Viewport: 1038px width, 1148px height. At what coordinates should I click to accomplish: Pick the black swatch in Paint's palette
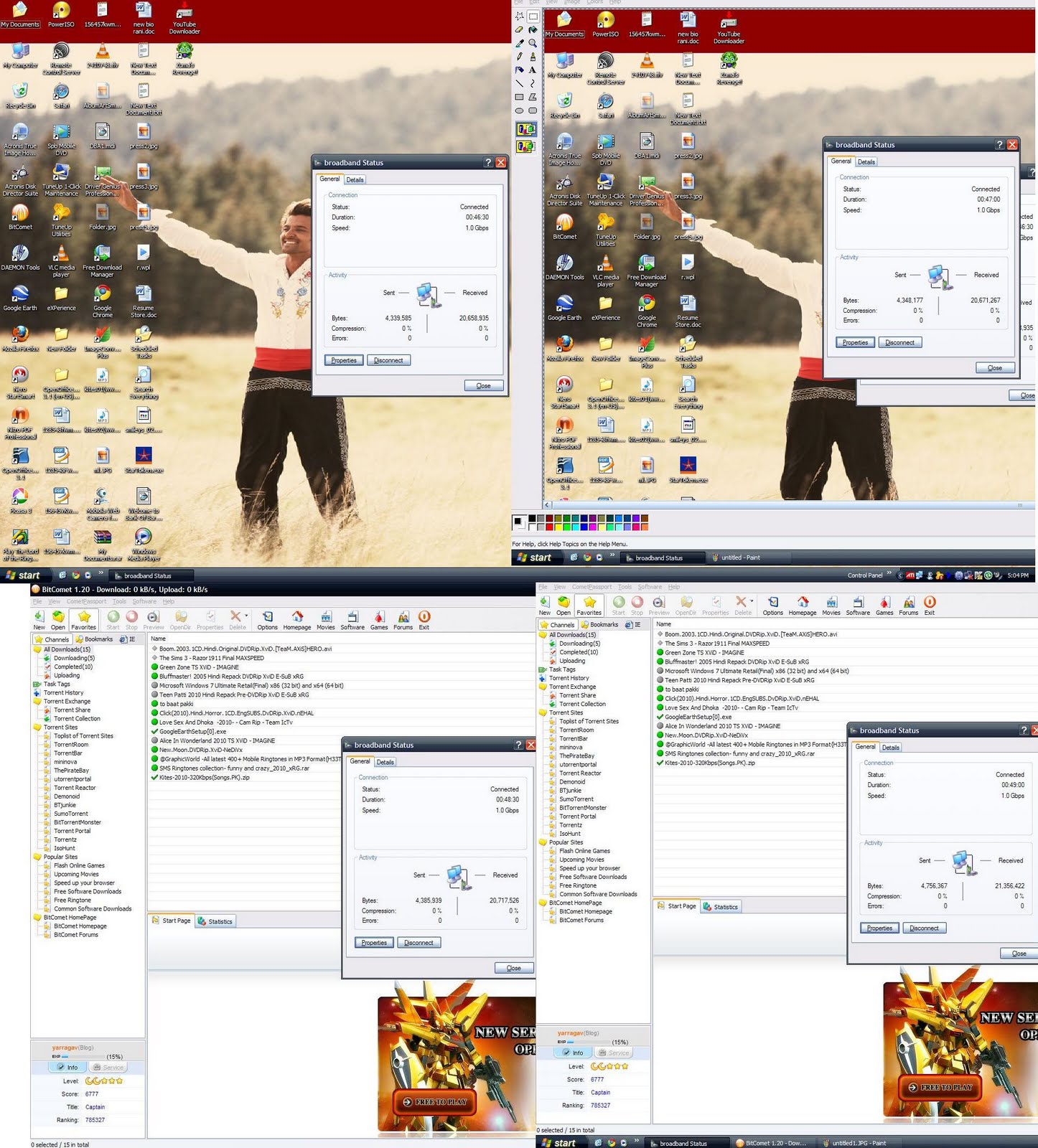(531, 518)
